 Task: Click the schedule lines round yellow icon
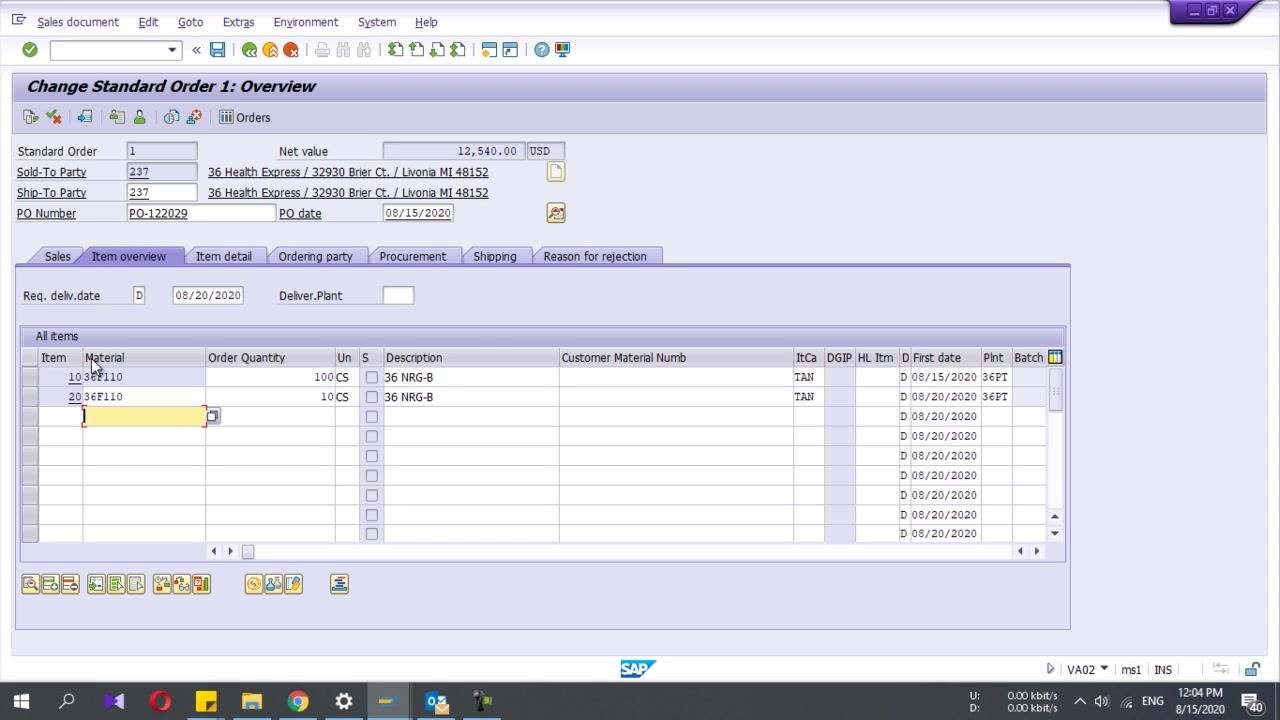pyautogui.click(x=253, y=584)
